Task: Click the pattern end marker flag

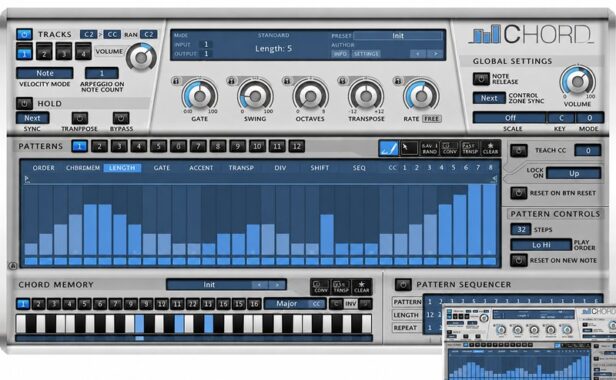Action: point(494,179)
